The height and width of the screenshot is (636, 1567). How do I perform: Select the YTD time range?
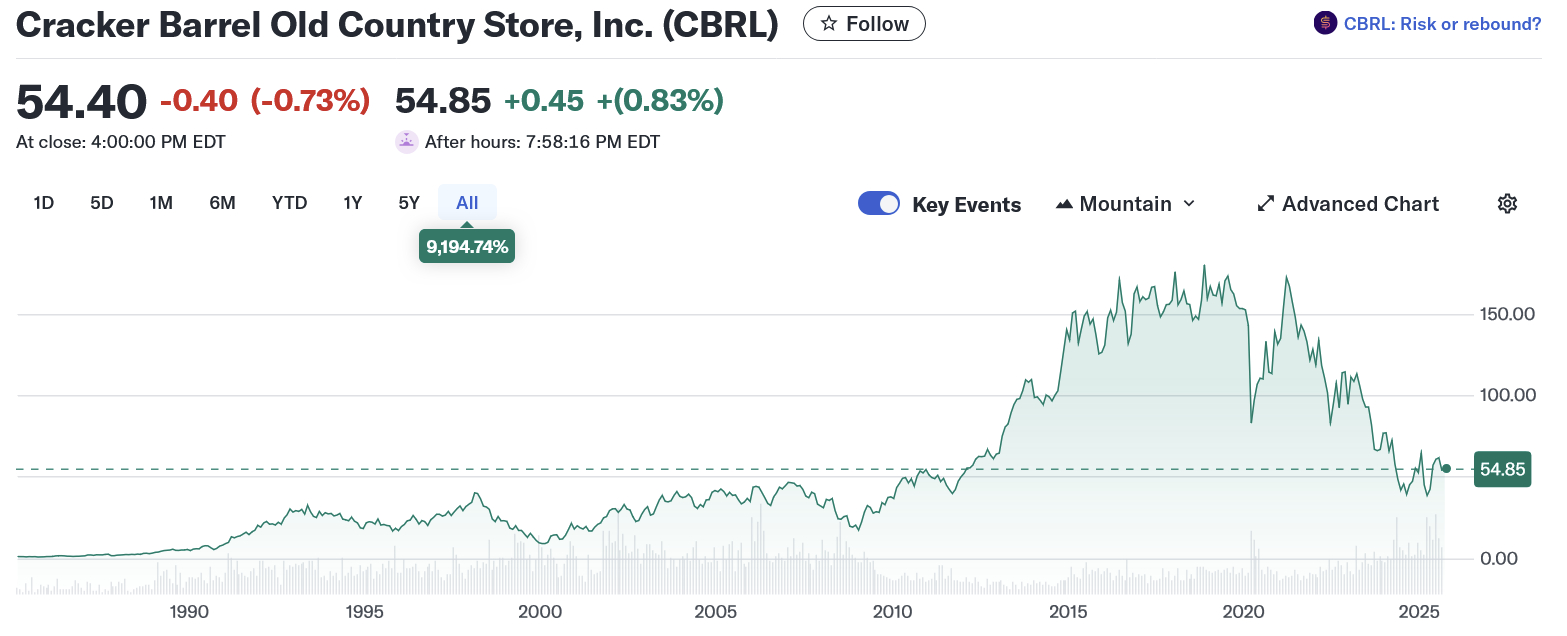(289, 203)
